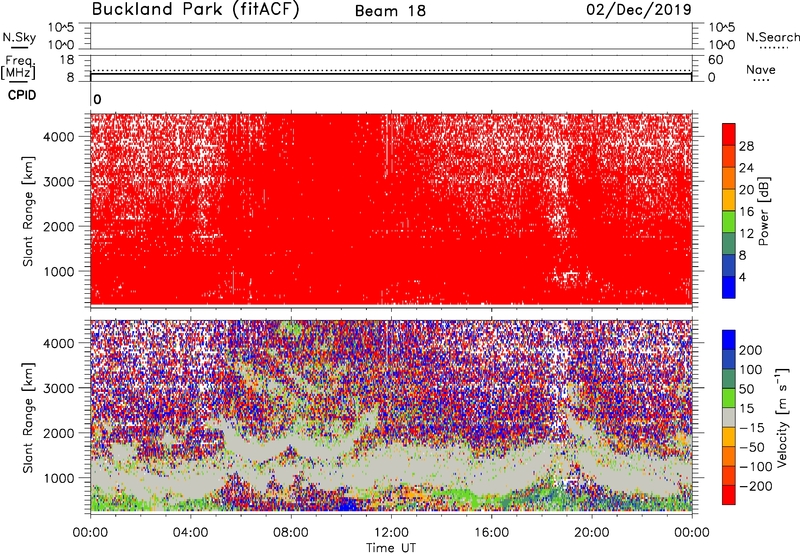Select the "Freq. [MHz]" axis label

(x=18, y=68)
